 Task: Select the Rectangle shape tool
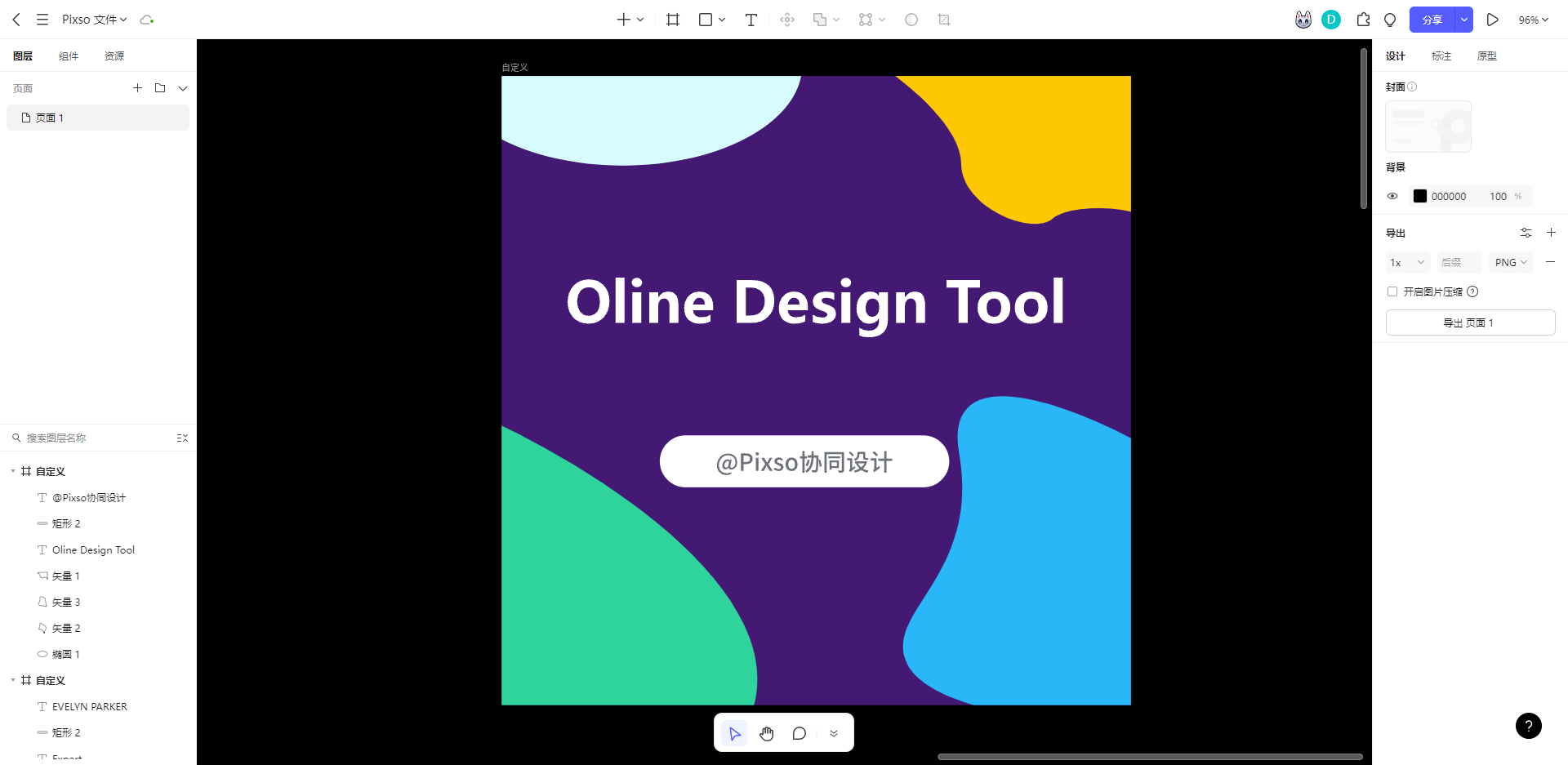pos(706,20)
